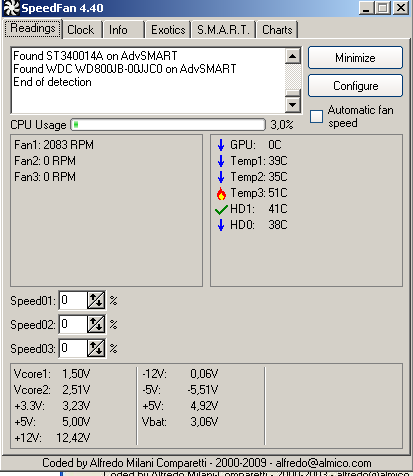Click the -12V 0,06V reading
Screen dimensions: 413x476
tap(180, 374)
